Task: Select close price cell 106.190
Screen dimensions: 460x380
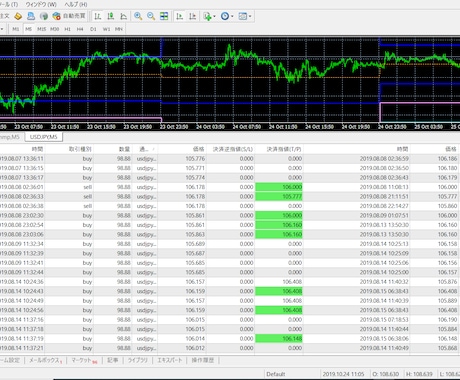Action: tap(447, 320)
